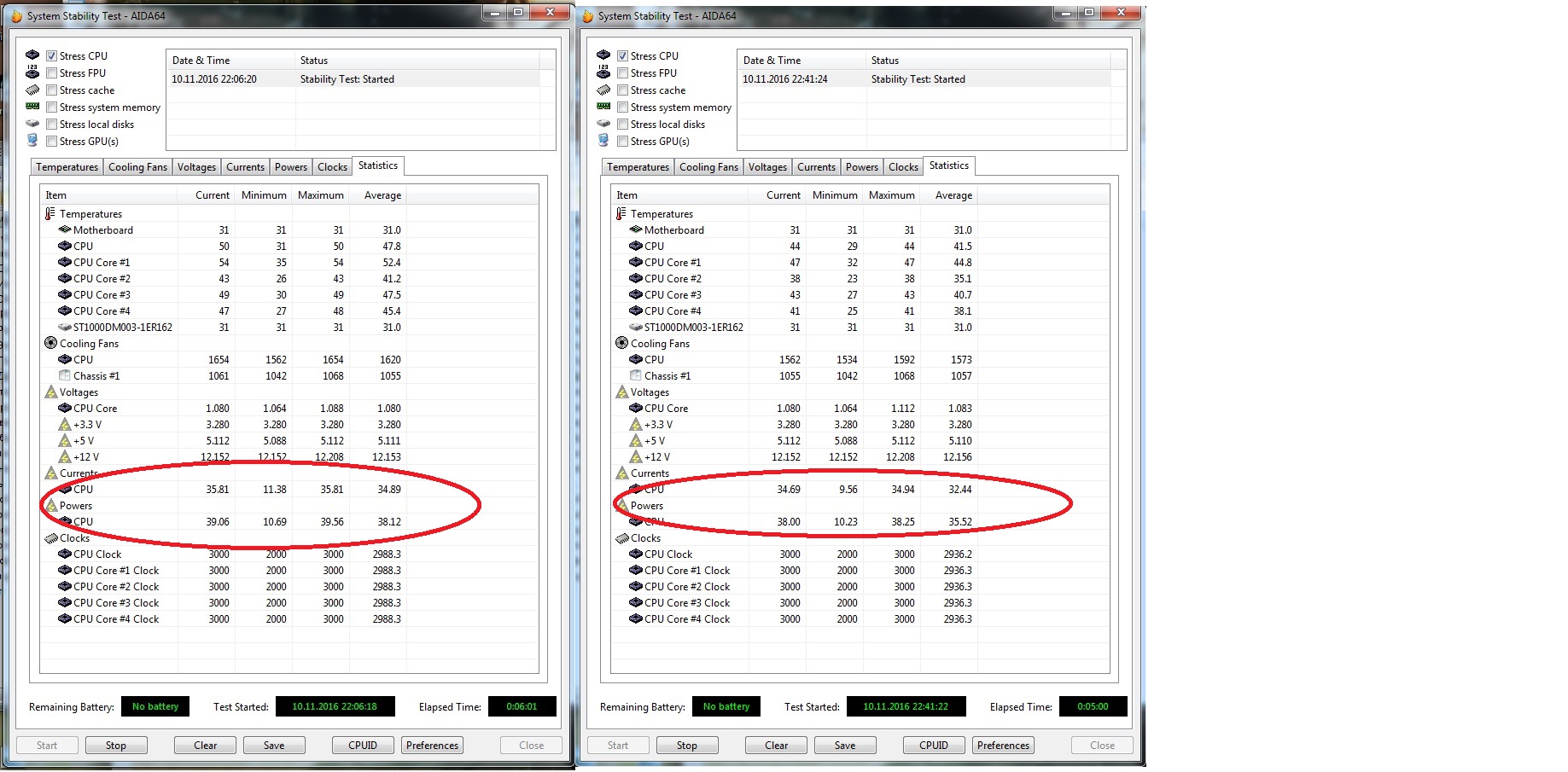
Task: Click the Temperatures thermometer icon in left window
Action: [50, 213]
